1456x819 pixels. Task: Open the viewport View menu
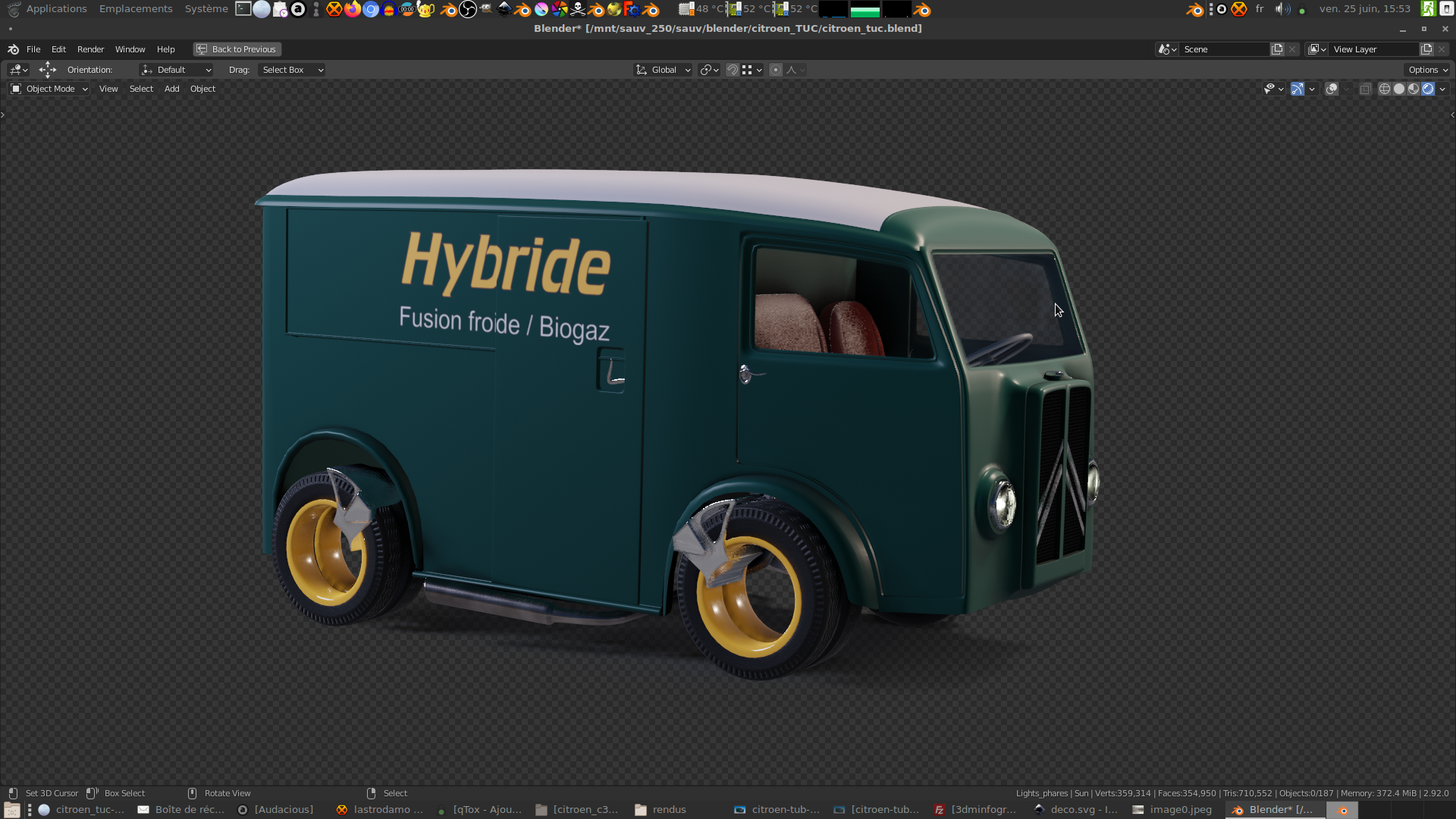tap(108, 89)
